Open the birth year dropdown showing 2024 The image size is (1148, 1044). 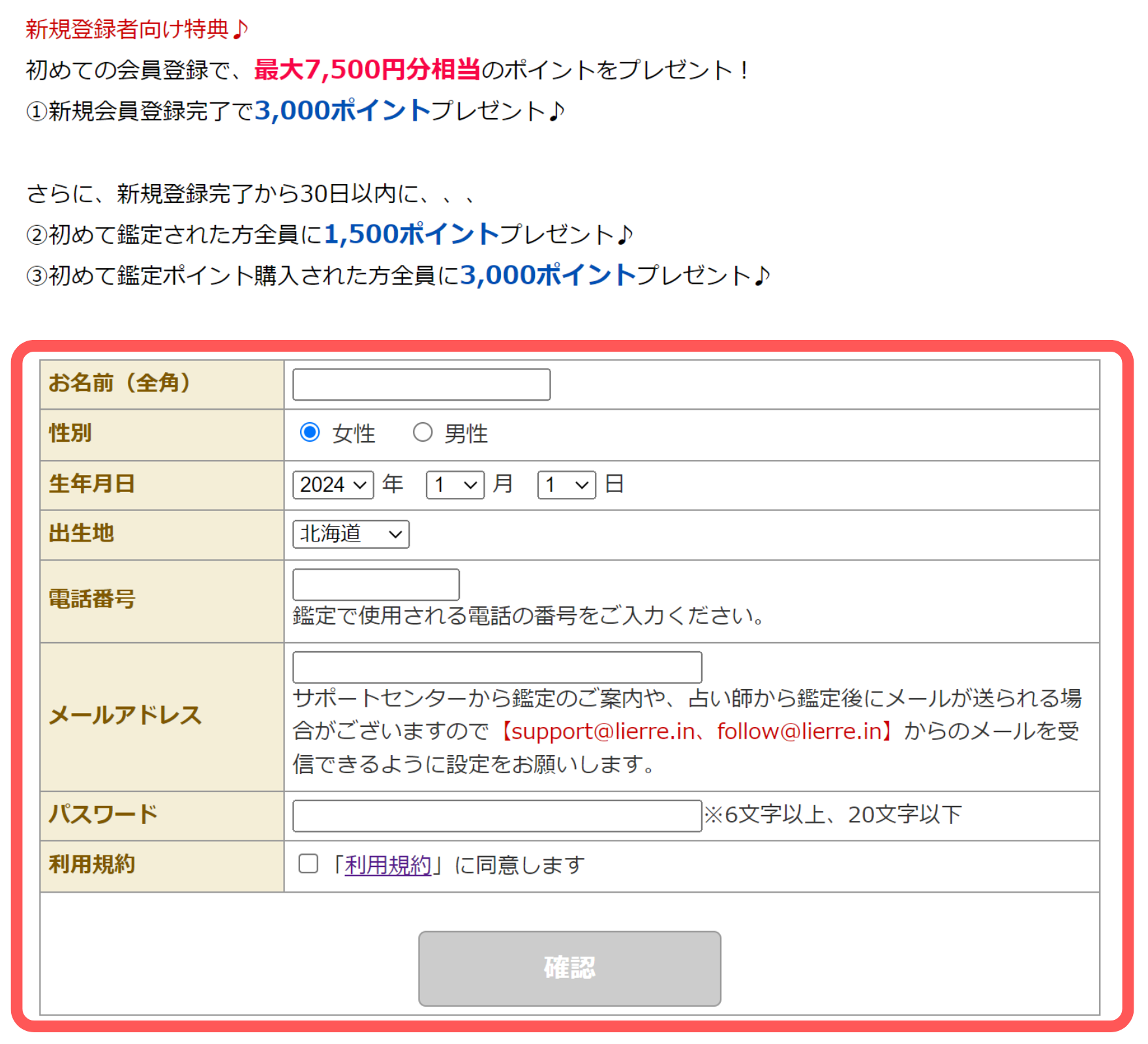(333, 485)
